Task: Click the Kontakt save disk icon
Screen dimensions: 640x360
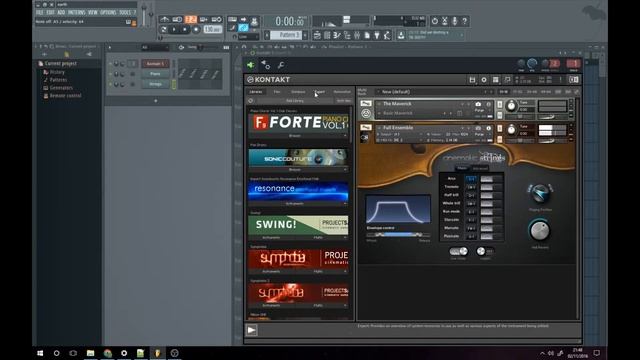Action: [x=472, y=80]
